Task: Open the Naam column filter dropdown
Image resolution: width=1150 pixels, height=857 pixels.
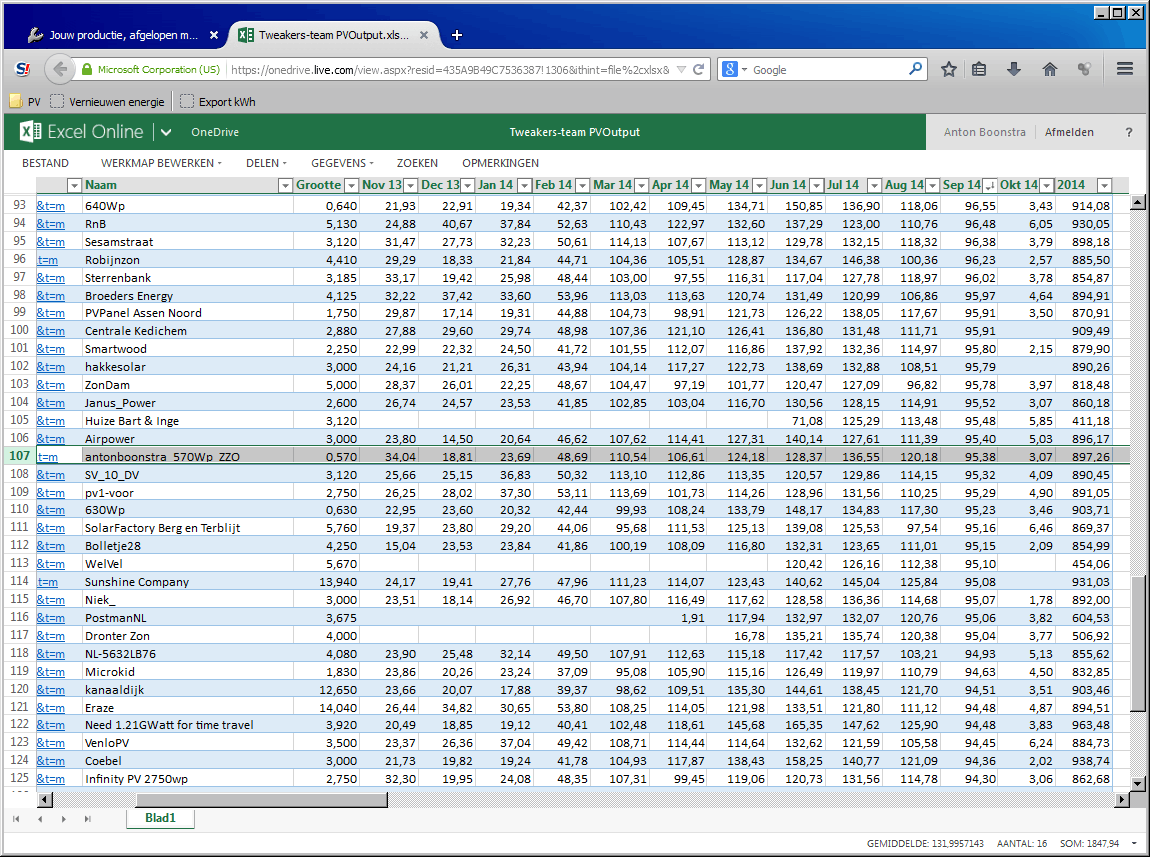Action: pyautogui.click(x=285, y=185)
